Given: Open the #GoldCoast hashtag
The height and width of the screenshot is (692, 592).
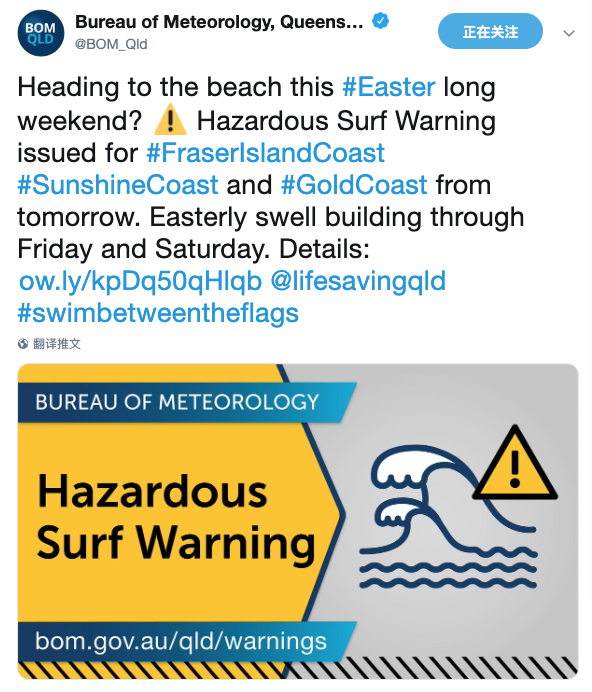Looking at the screenshot, I should point(354,184).
